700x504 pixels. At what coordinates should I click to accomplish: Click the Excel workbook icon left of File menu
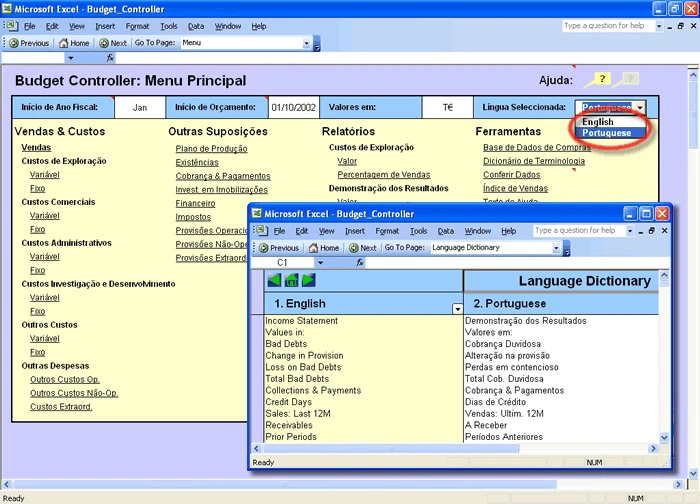pyautogui.click(x=11, y=26)
